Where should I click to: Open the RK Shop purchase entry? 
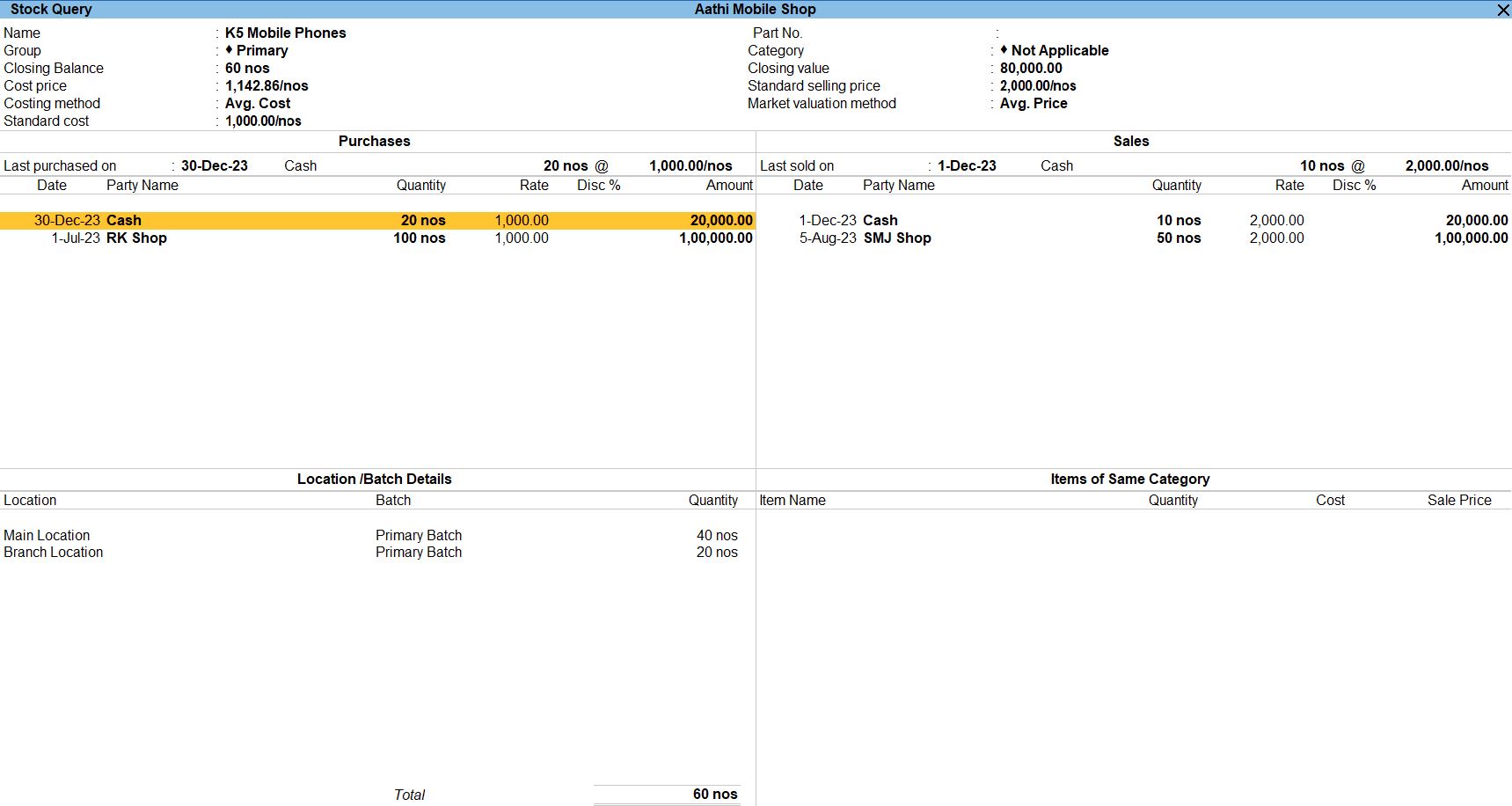pyautogui.click(x=377, y=238)
